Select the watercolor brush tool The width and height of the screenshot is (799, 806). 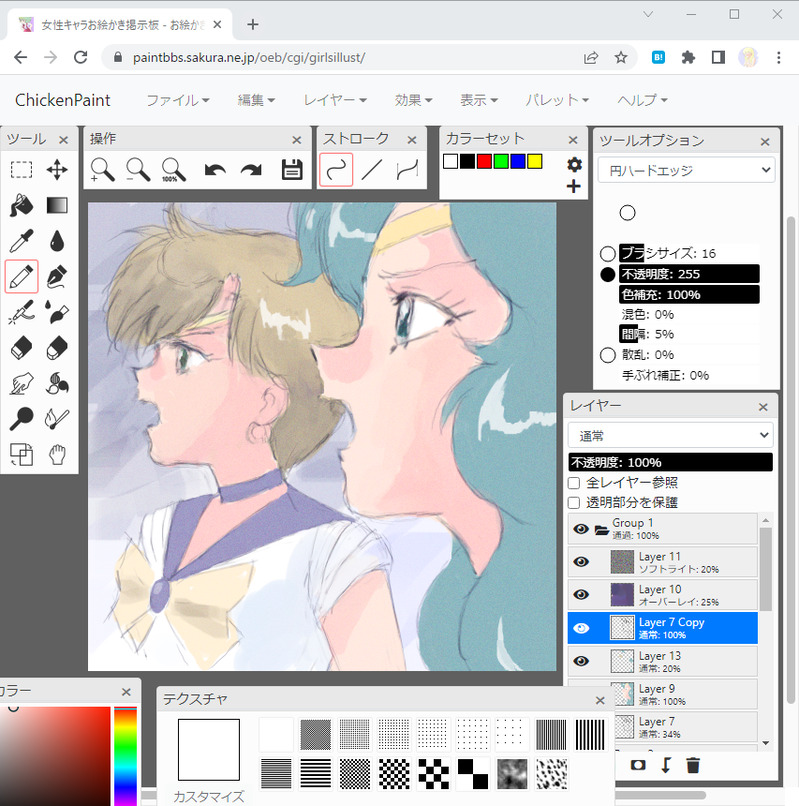click(x=57, y=312)
